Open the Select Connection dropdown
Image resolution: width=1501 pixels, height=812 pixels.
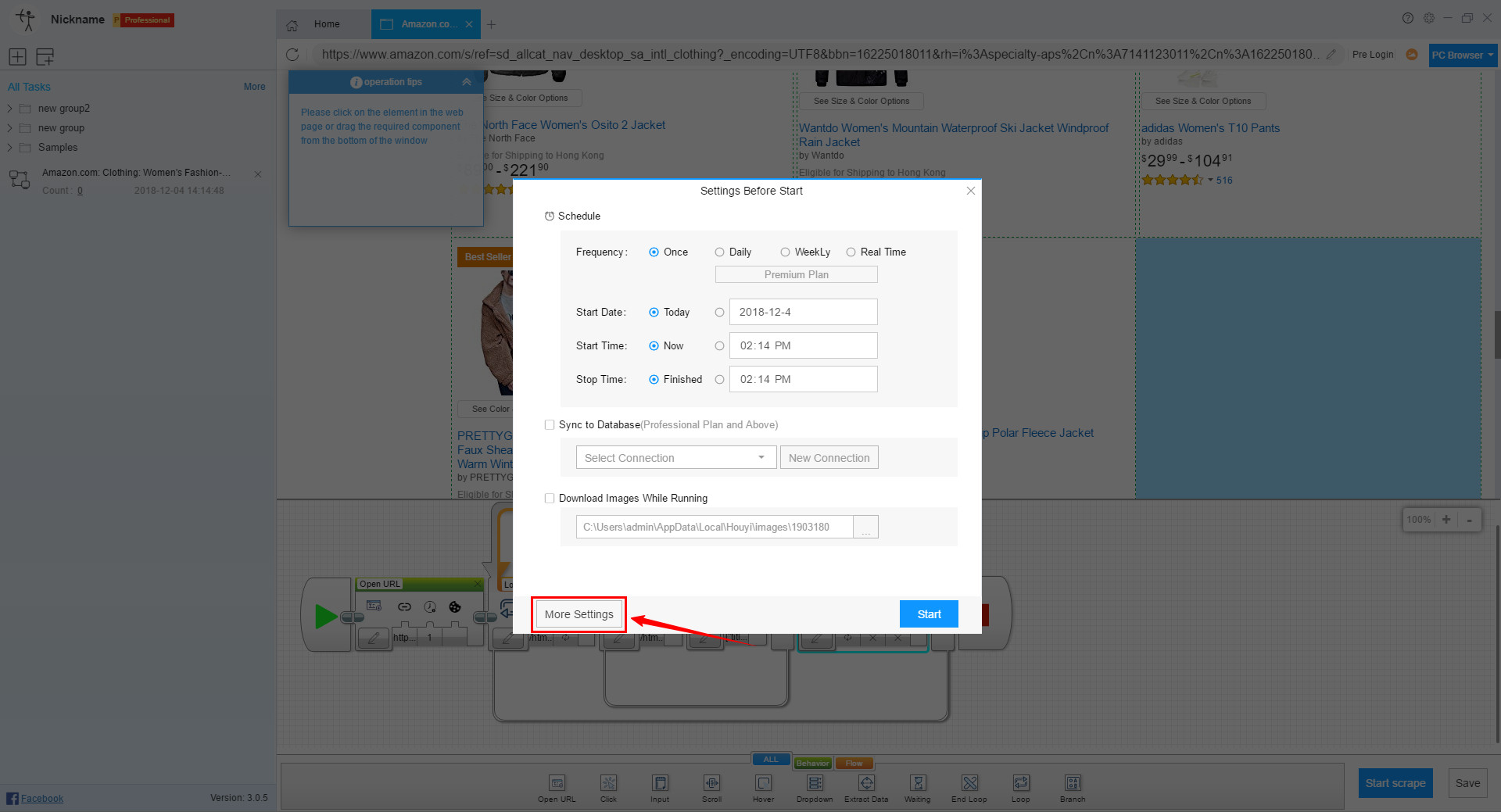click(x=676, y=458)
